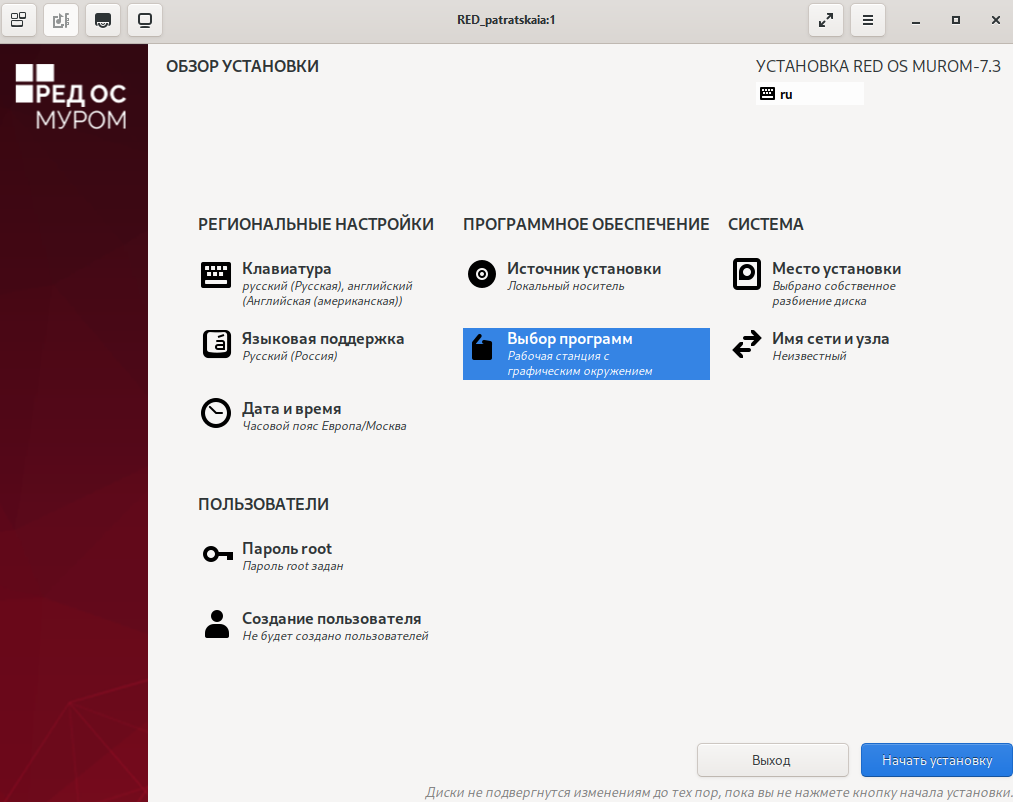Click the Начать установку button

tap(937, 760)
